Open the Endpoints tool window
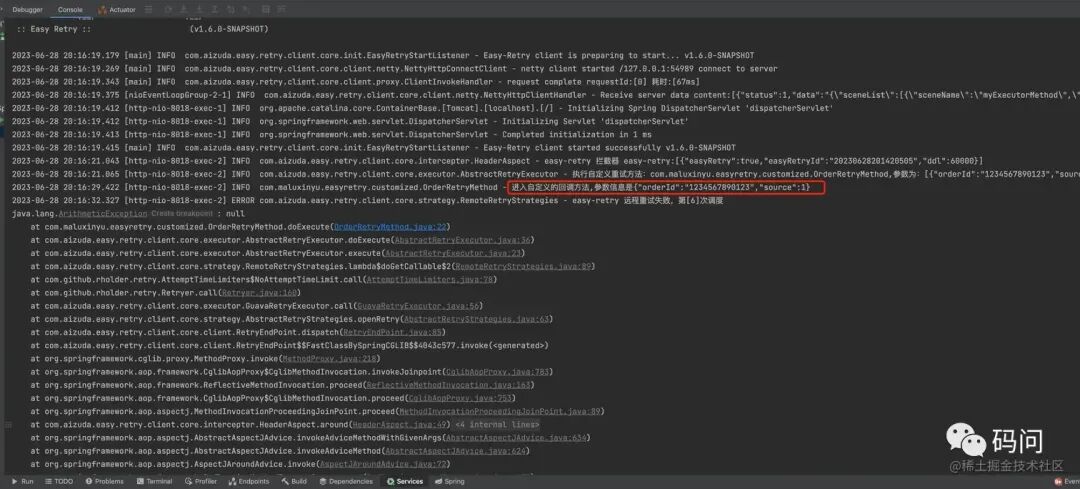The width and height of the screenshot is (1080, 489). 249,481
